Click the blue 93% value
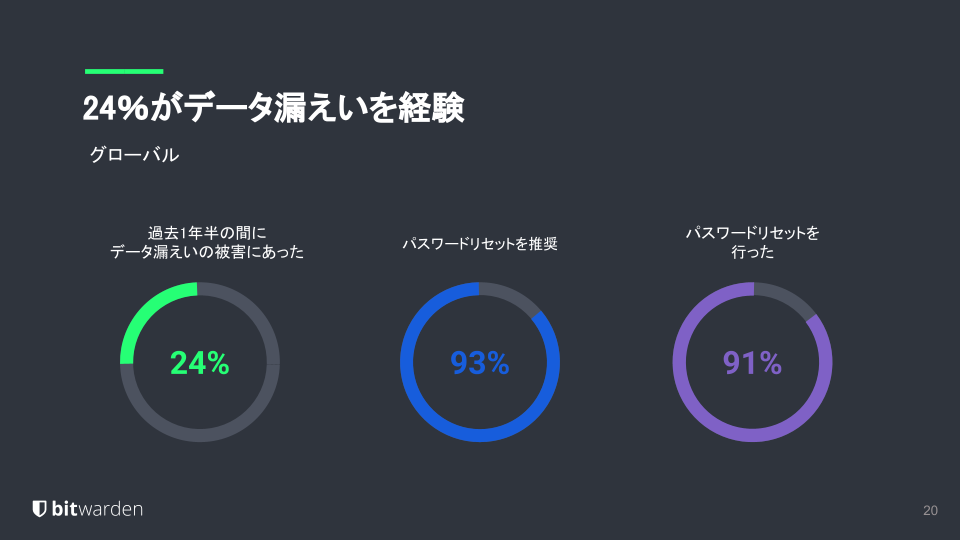The height and width of the screenshot is (540, 960). [x=480, y=363]
